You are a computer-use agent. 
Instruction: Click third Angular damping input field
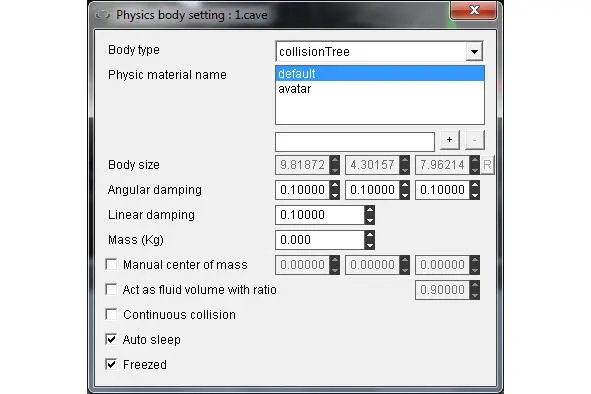click(x=442, y=190)
